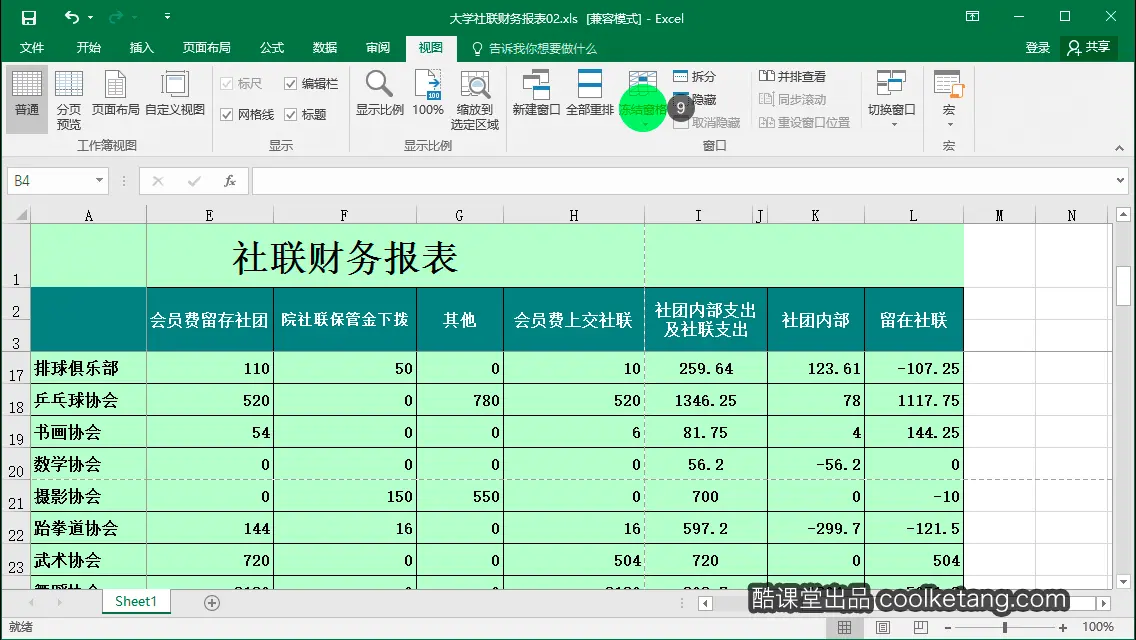The width and height of the screenshot is (1136, 640).
Task: Click View Side by Side (并排查看)
Action: (792, 76)
